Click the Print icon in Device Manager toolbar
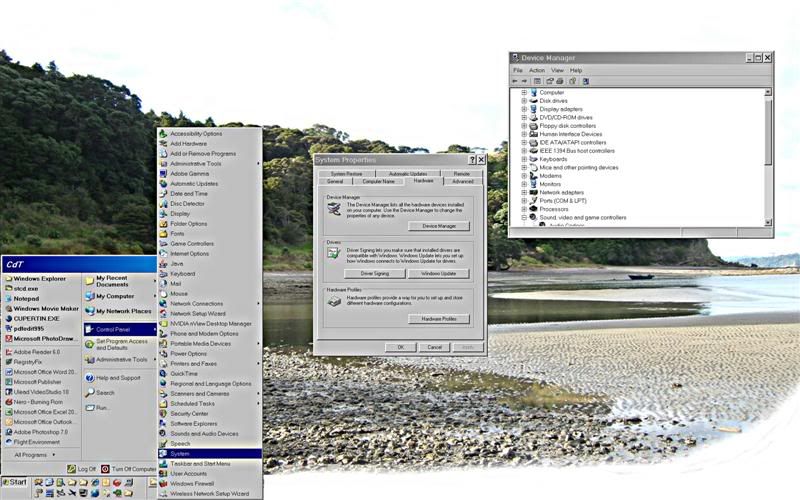This screenshot has width=800, height=500. coord(560,81)
